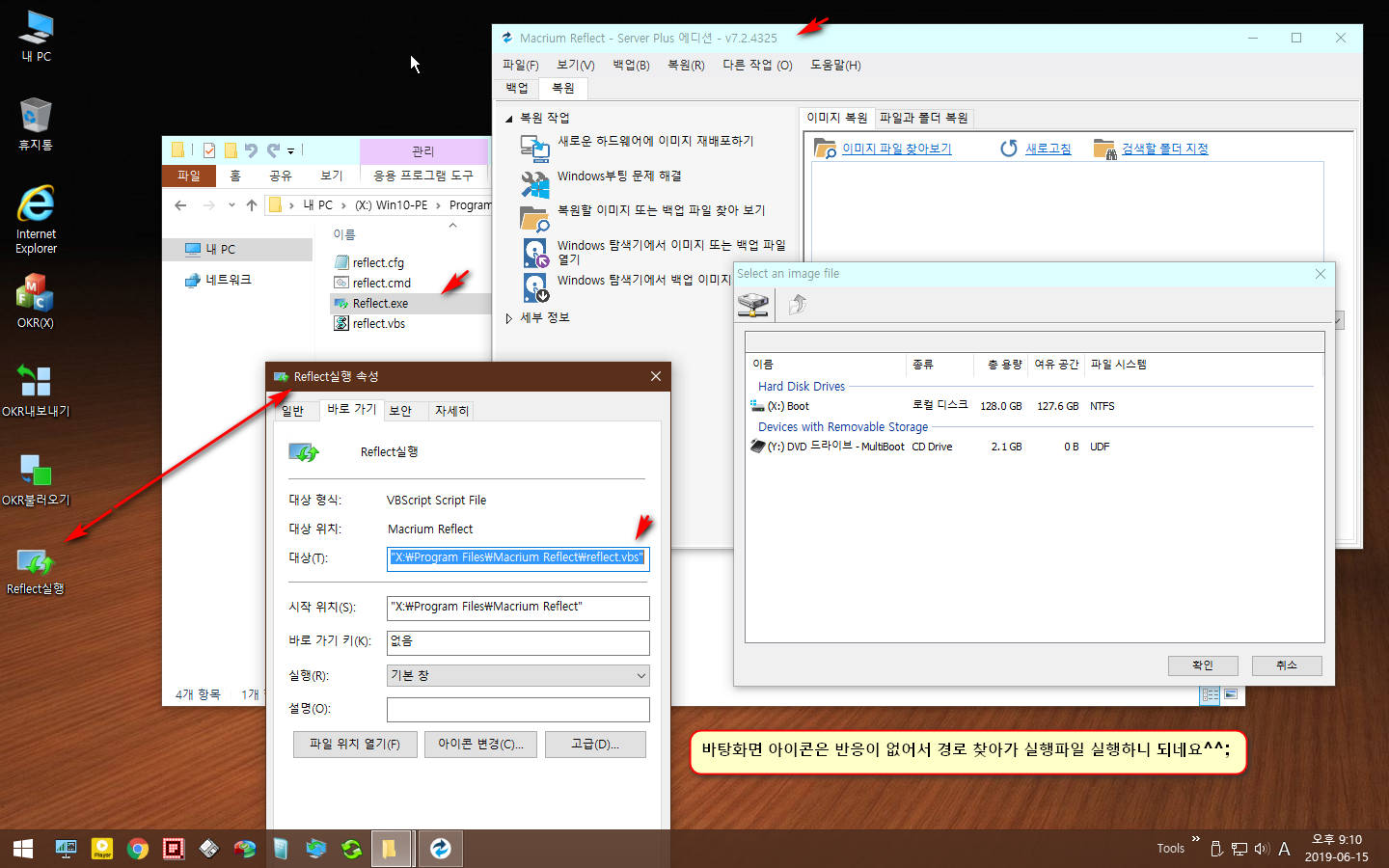Click 확인 in Select an image file
The height and width of the screenshot is (868, 1389).
(x=1203, y=665)
